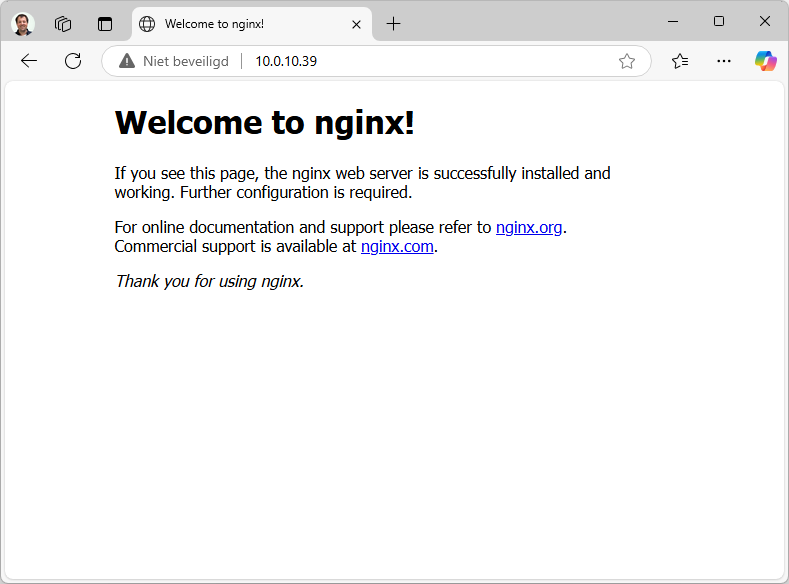
Task: Open the nginx.com commercial support link
Action: pos(397,246)
